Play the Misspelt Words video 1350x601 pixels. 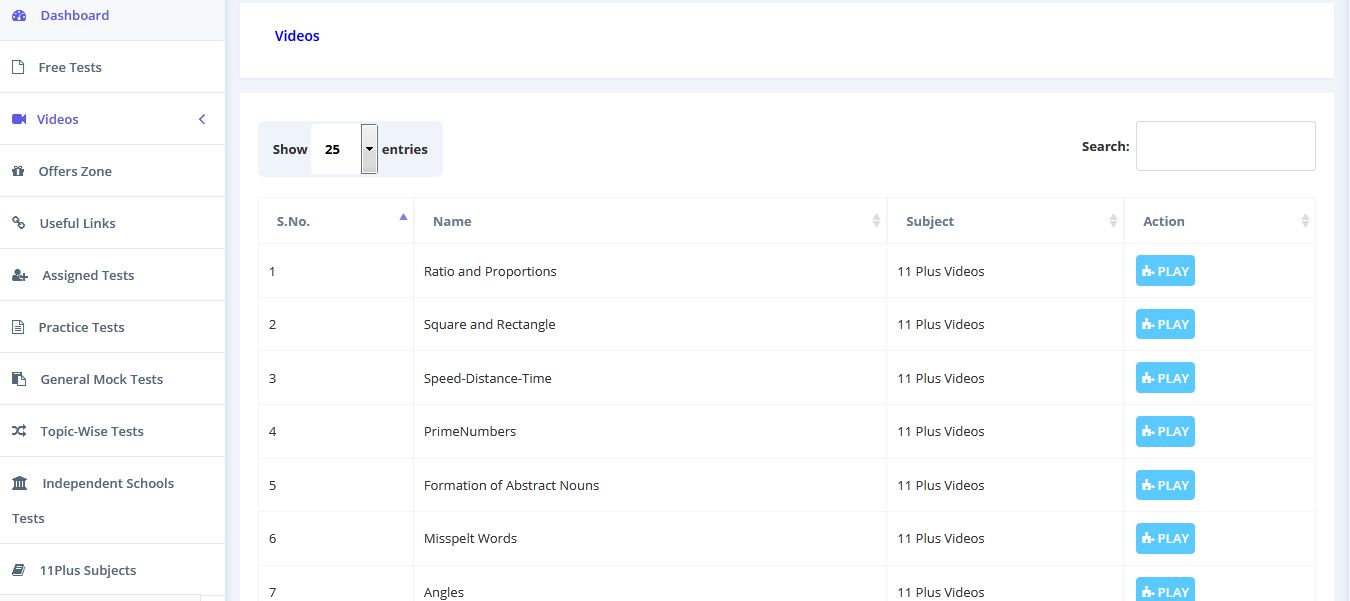[1165, 538]
